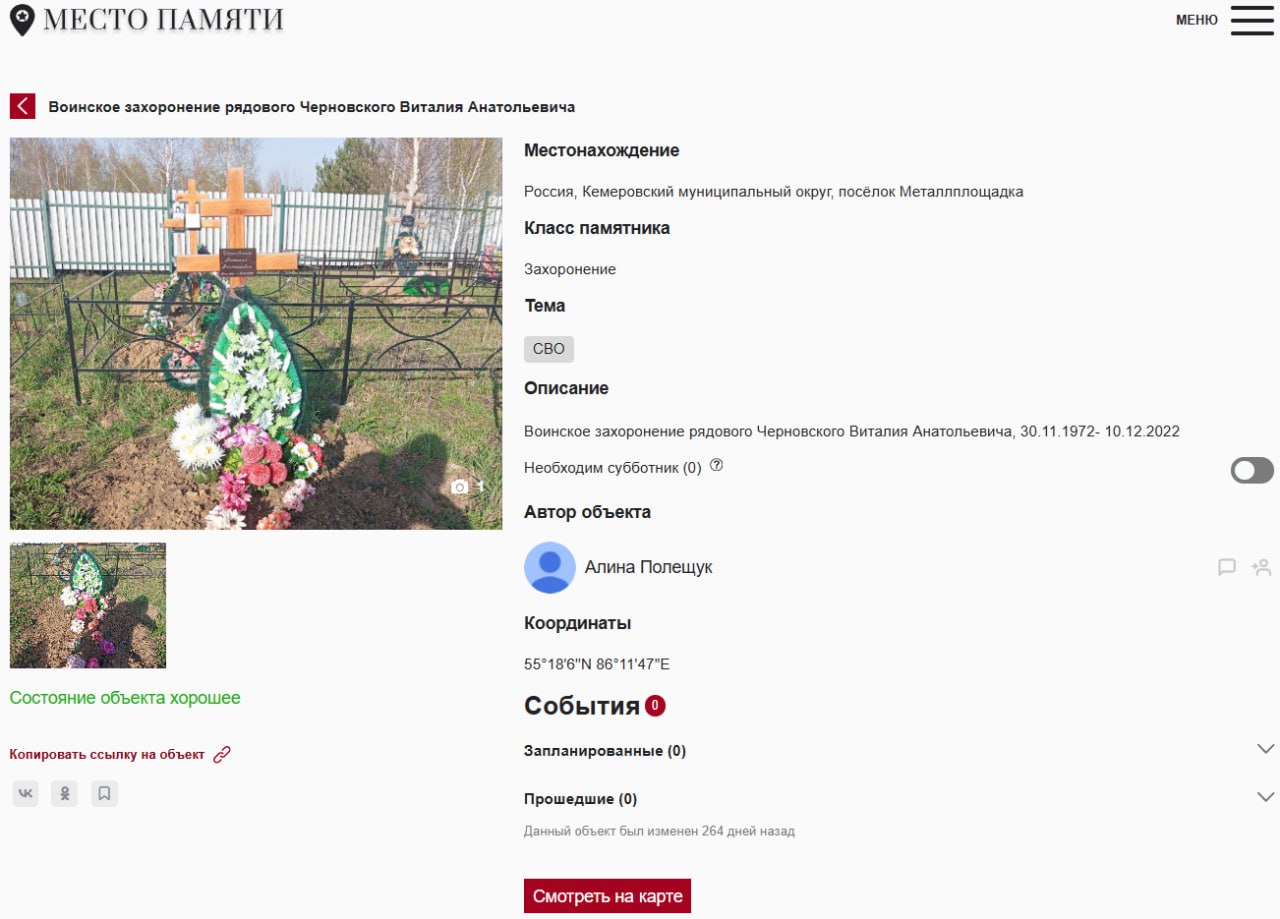
Task: Add the author as a friend via the add-person icon
Action: coord(1262,567)
